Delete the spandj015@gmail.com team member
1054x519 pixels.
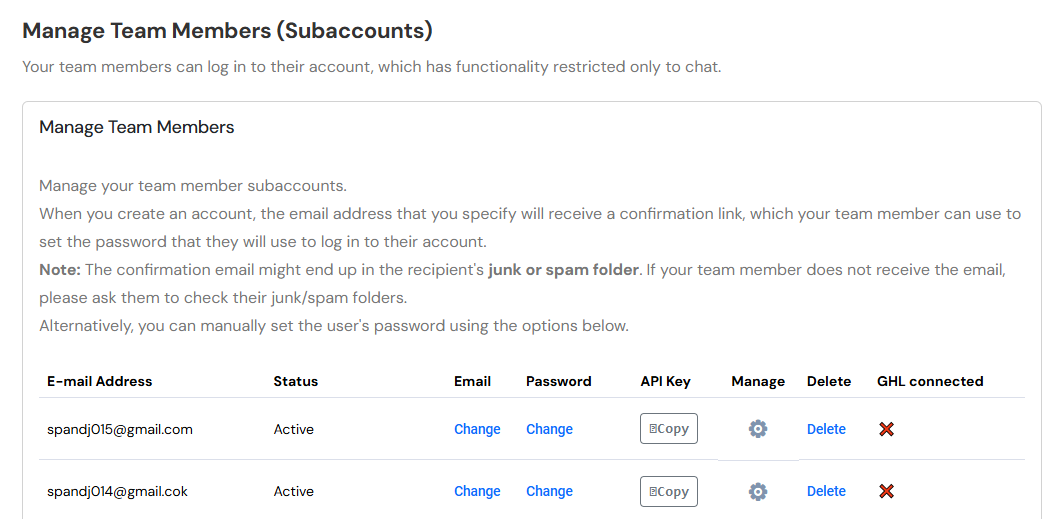click(x=826, y=429)
